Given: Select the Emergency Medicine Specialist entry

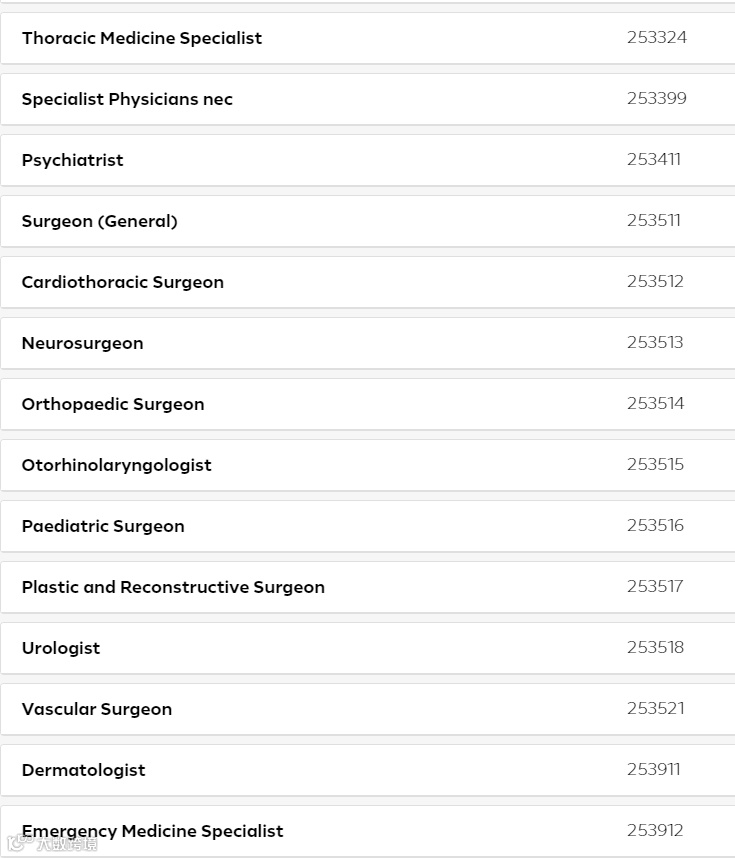Looking at the screenshot, I should pos(153,831).
